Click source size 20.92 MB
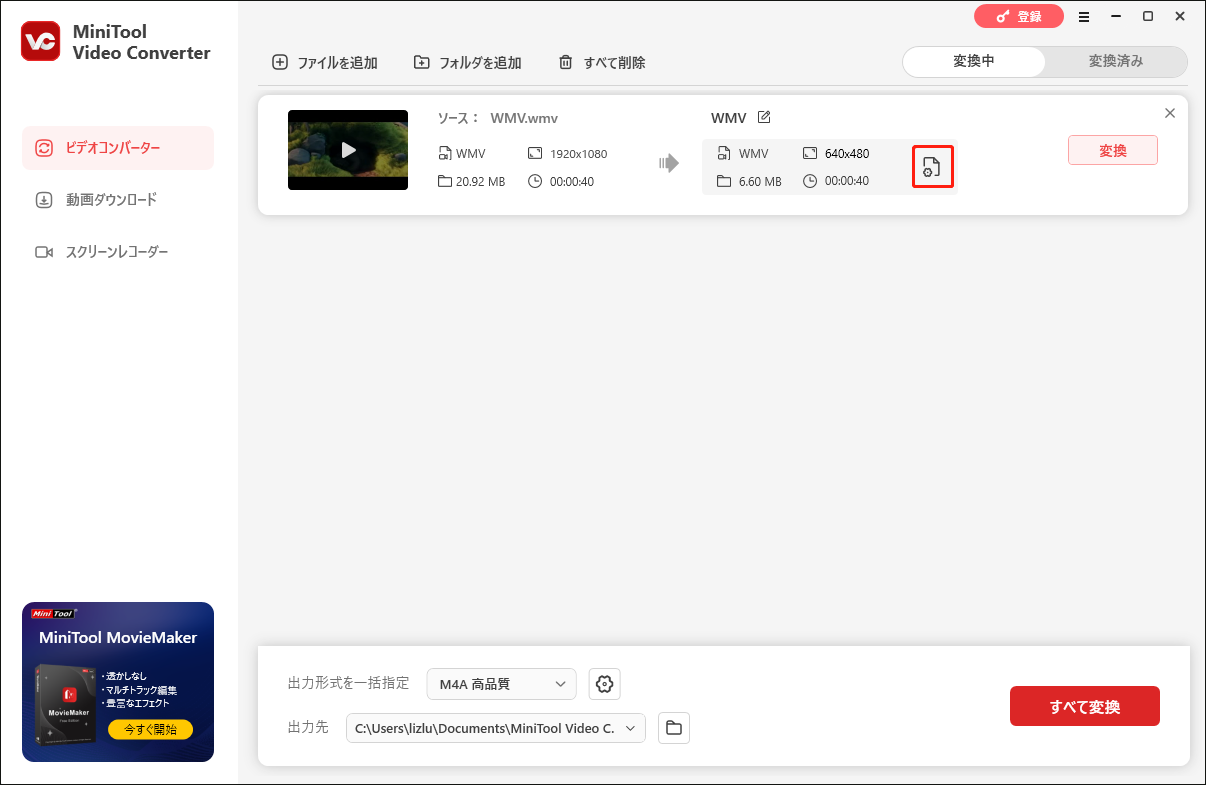Viewport: 1206px width, 785px height. pyautogui.click(x=480, y=181)
